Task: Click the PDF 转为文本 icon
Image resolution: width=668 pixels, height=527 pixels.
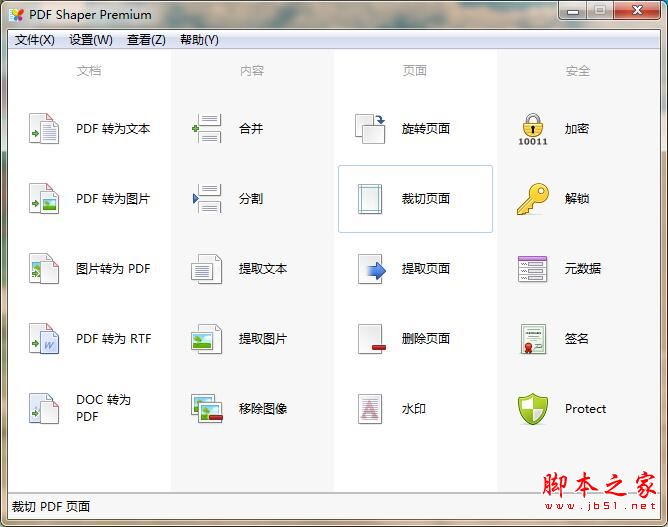Action: (x=44, y=129)
